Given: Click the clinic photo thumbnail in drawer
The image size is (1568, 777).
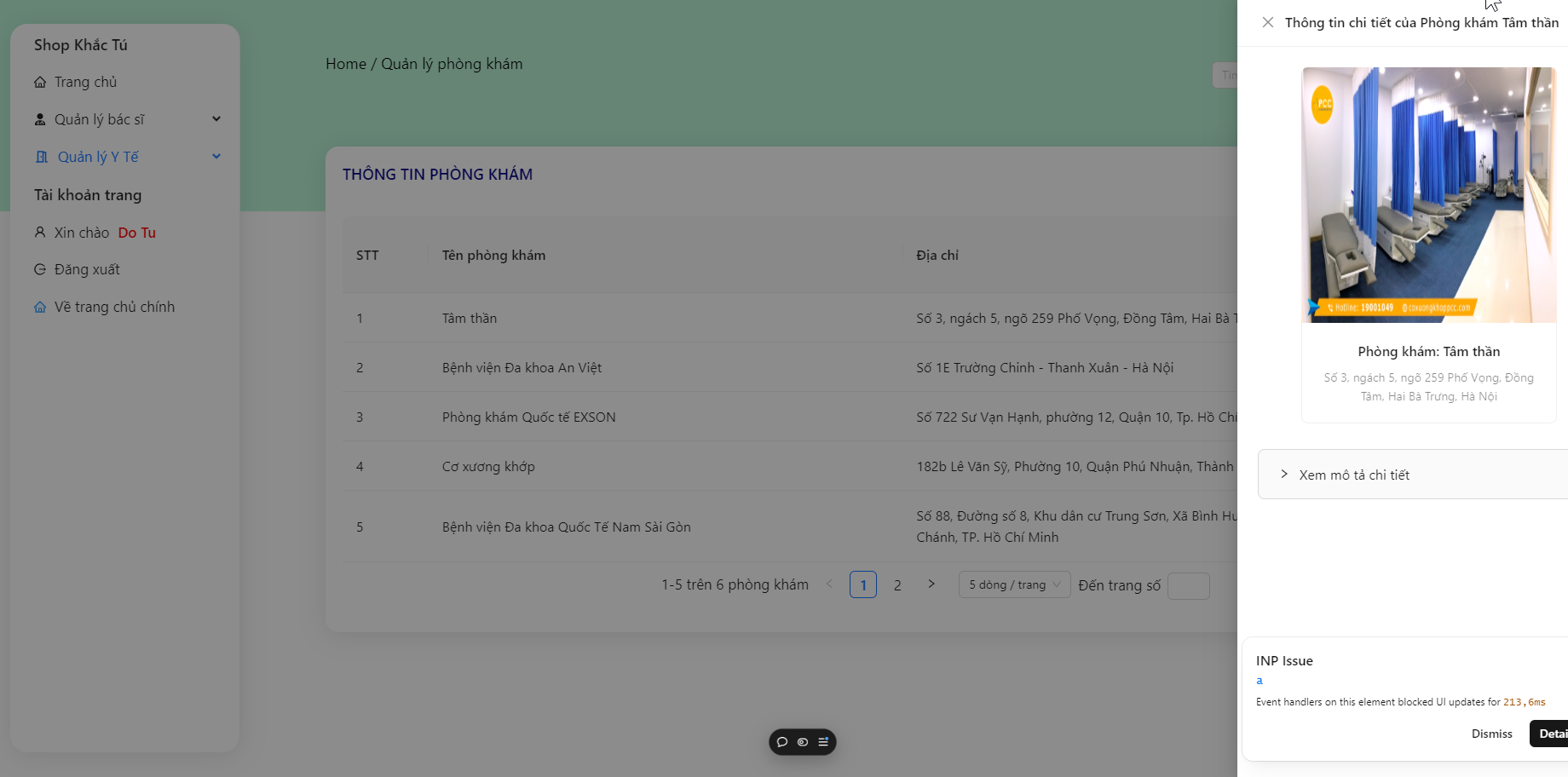Looking at the screenshot, I should [x=1429, y=195].
